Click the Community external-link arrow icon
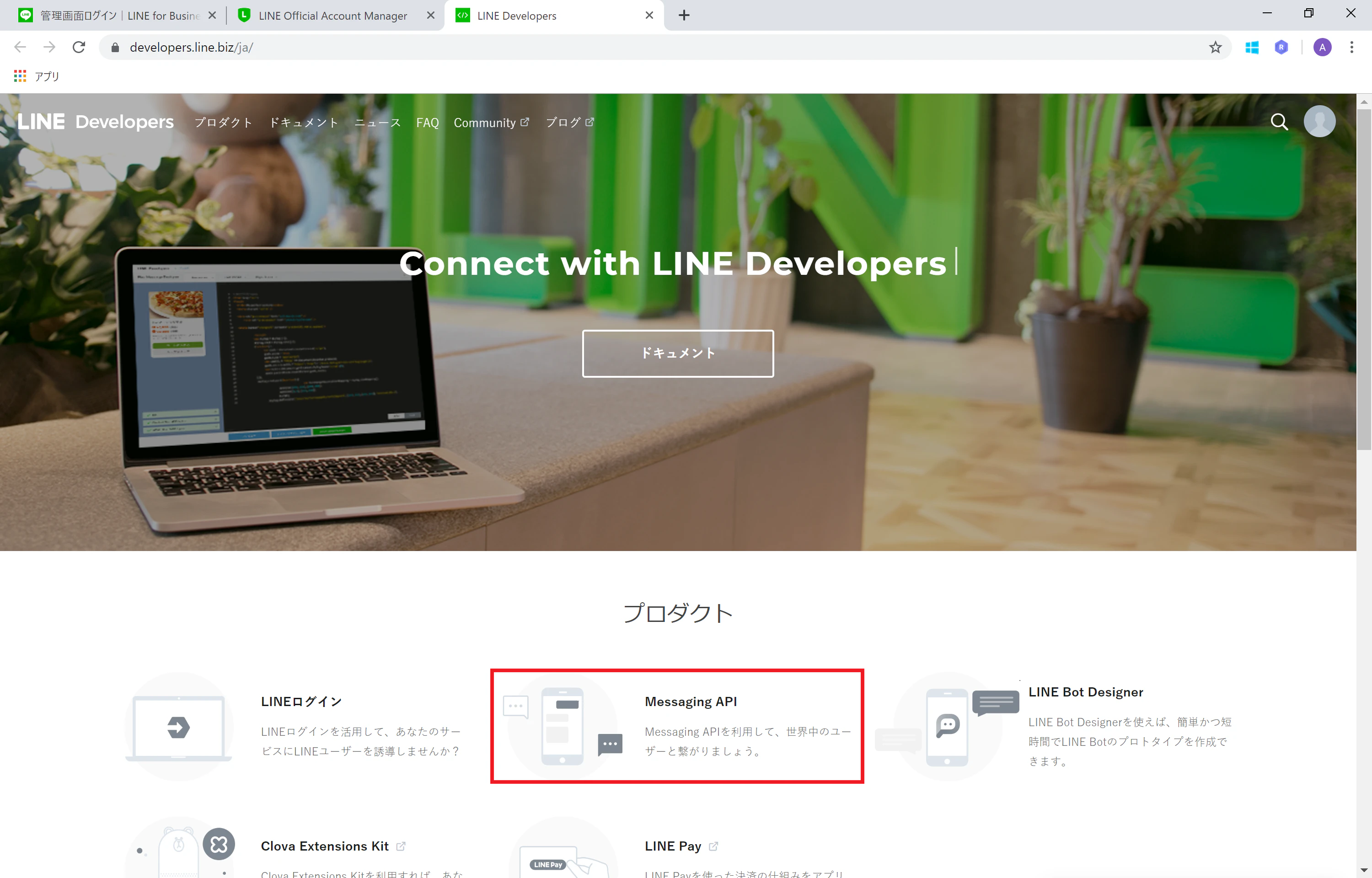The image size is (1372, 878). [525, 122]
